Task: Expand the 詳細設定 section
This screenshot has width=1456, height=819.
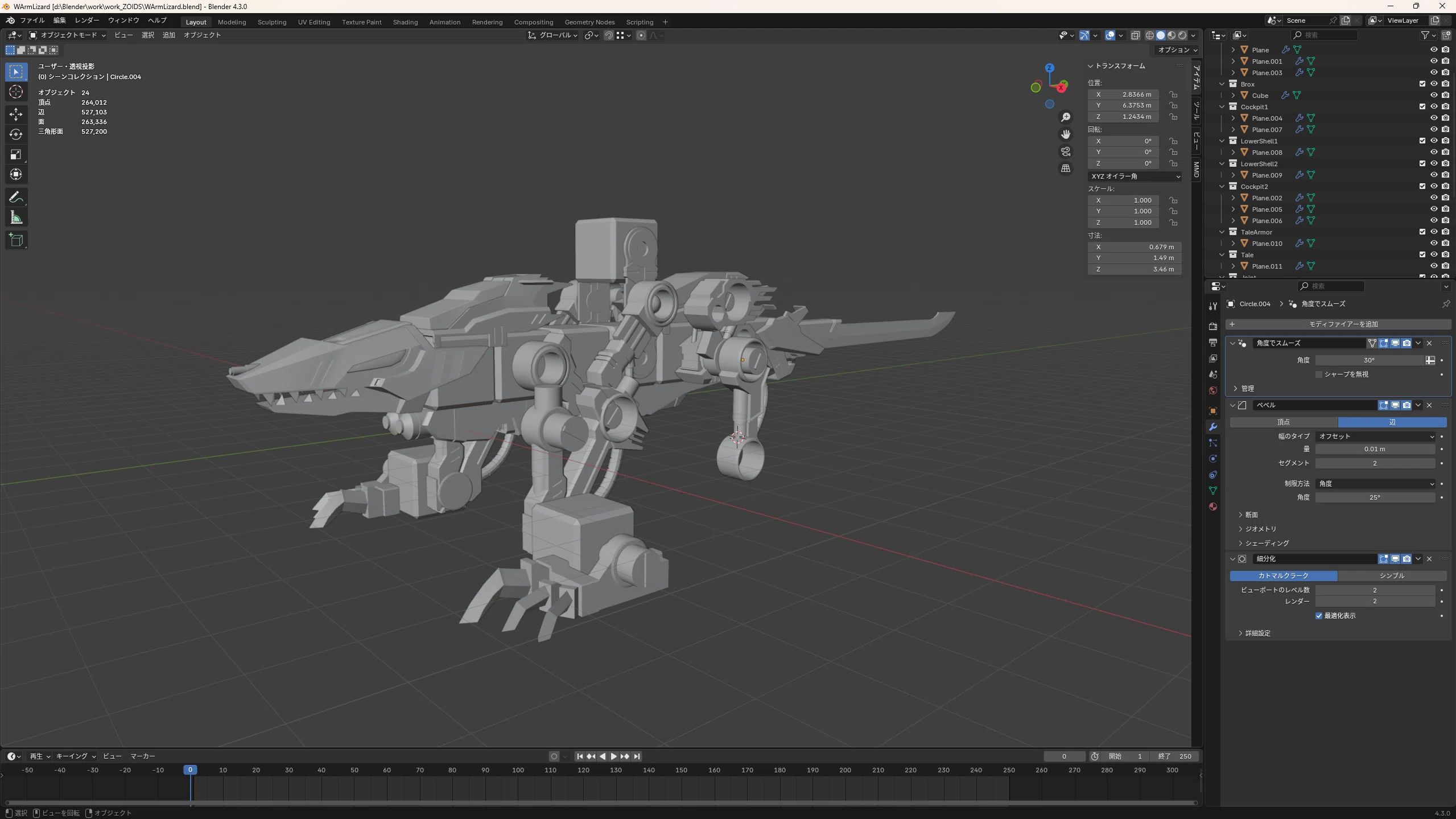Action: [1254, 633]
